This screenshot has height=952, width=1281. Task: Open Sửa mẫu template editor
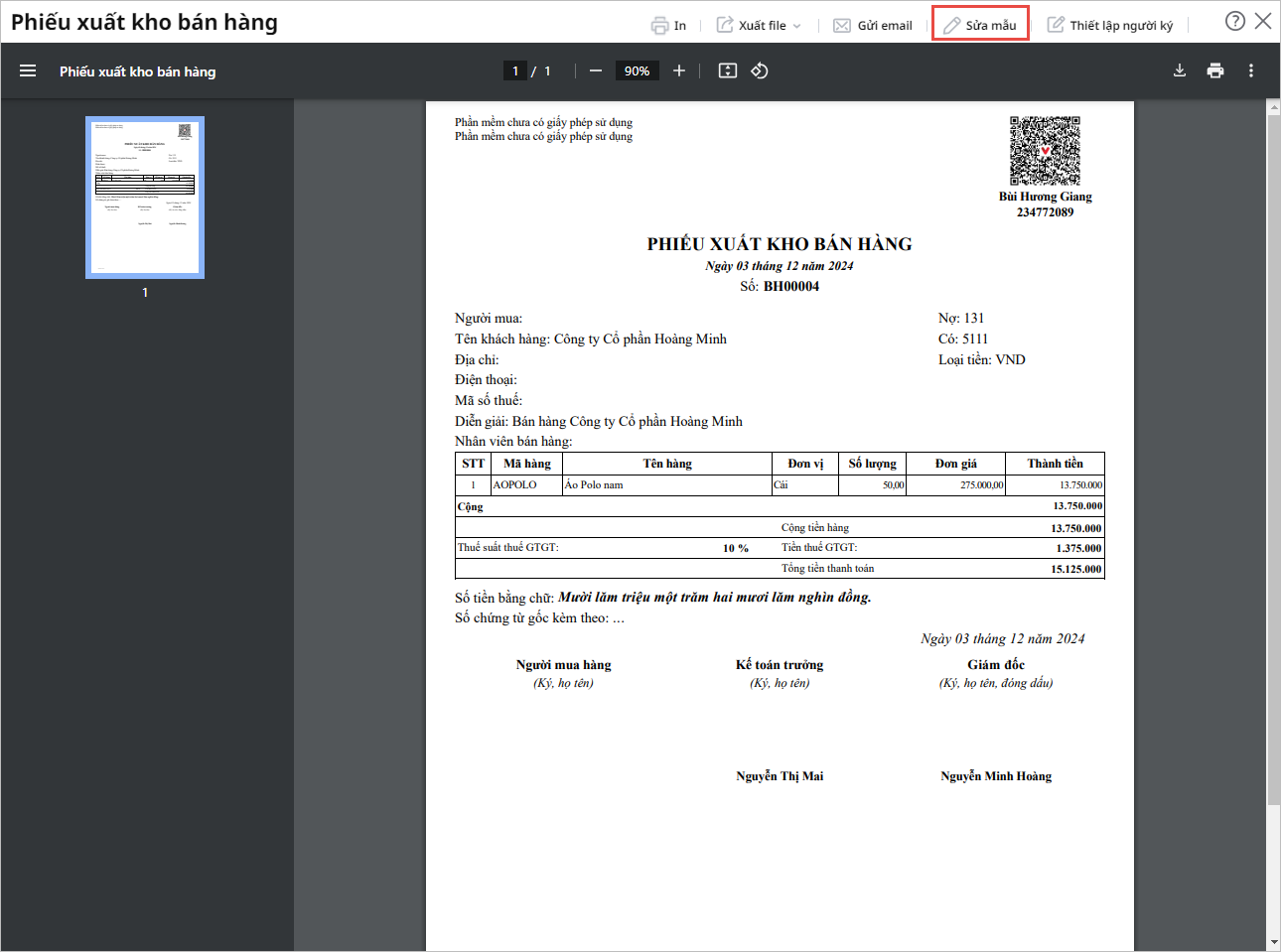[980, 25]
